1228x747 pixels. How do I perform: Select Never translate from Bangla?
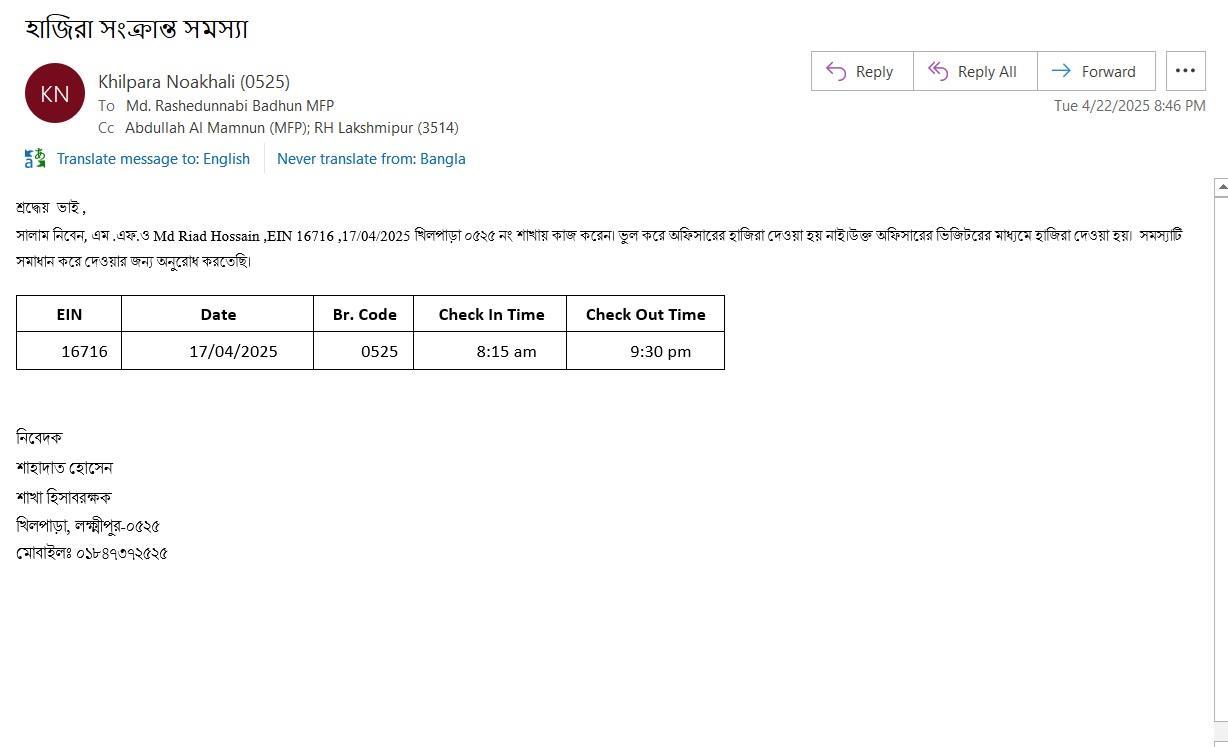coord(371,158)
